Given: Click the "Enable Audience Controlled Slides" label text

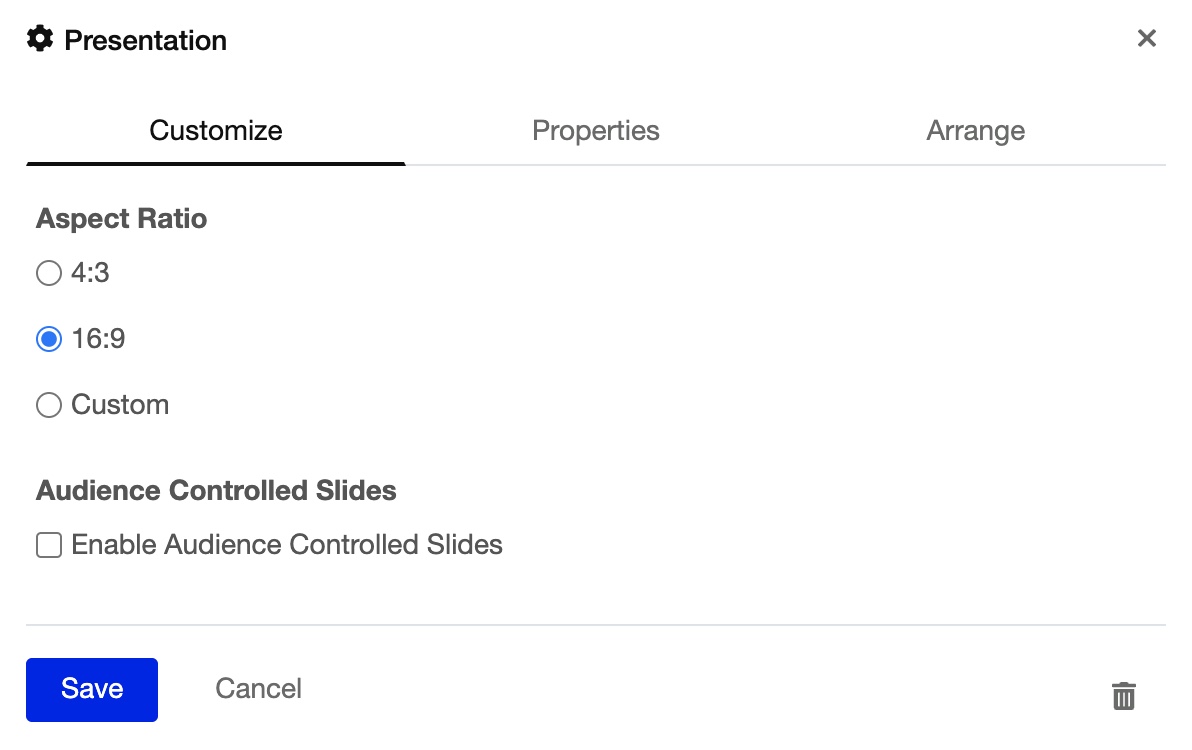Looking at the screenshot, I should tap(287, 545).
